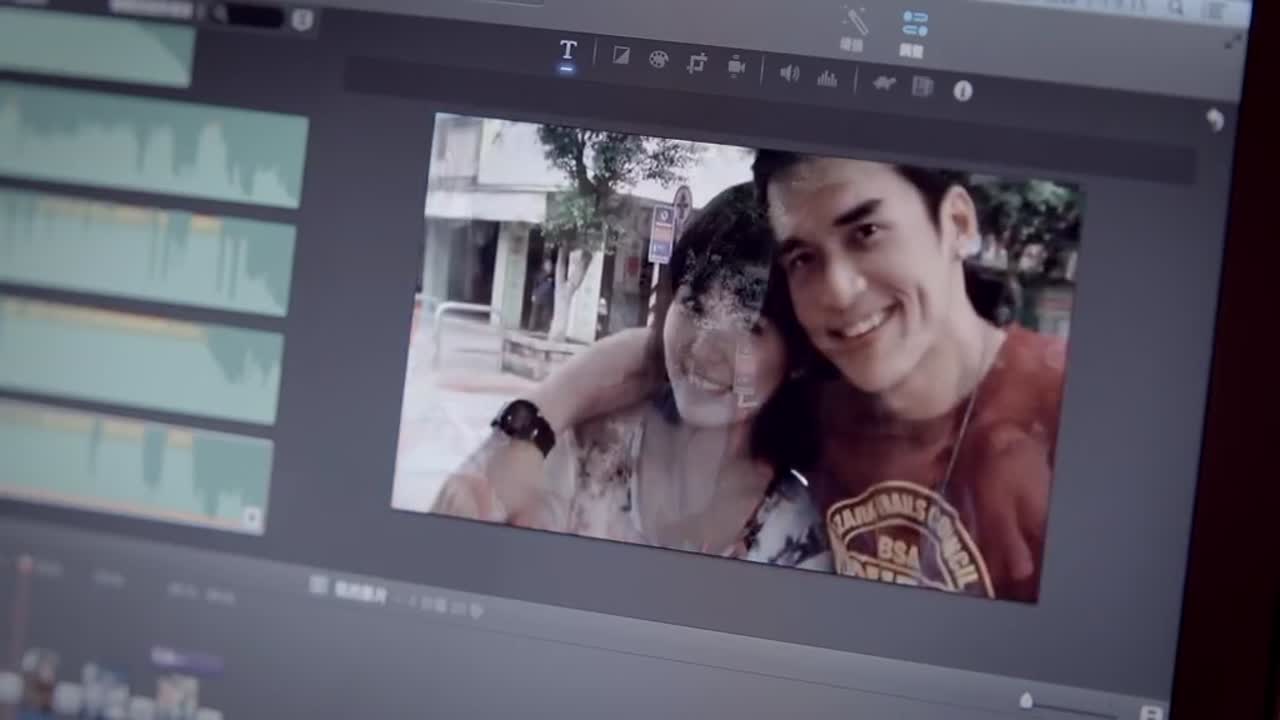Open the color correction palette
The image size is (1280, 720).
[658, 59]
